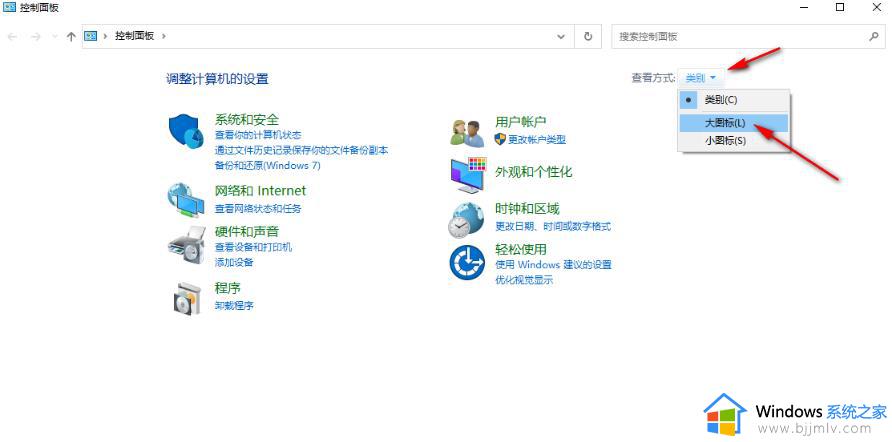Maximize the Control Panel window

coord(840,8)
